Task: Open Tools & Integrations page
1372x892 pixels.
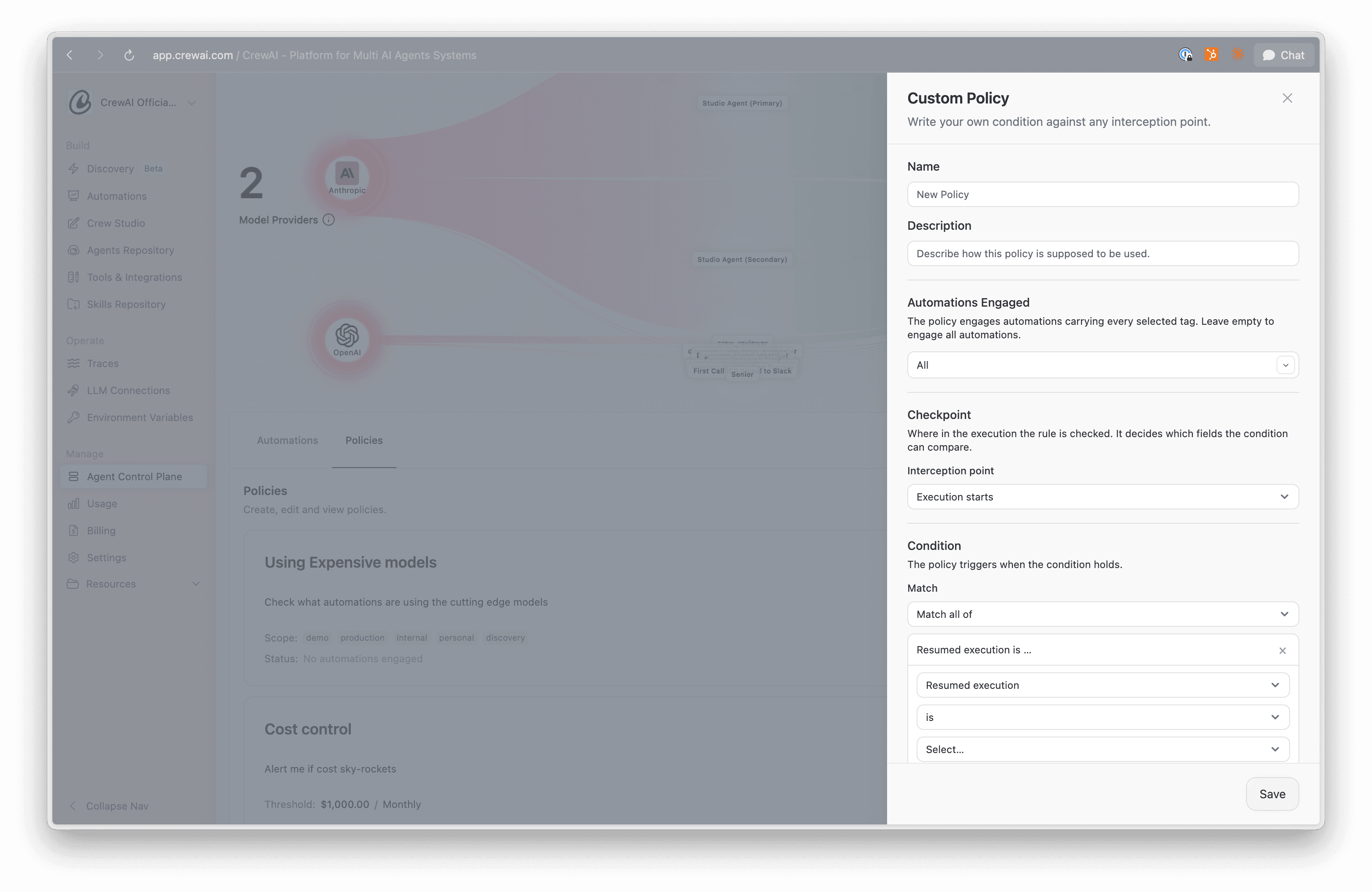Action: point(133,277)
